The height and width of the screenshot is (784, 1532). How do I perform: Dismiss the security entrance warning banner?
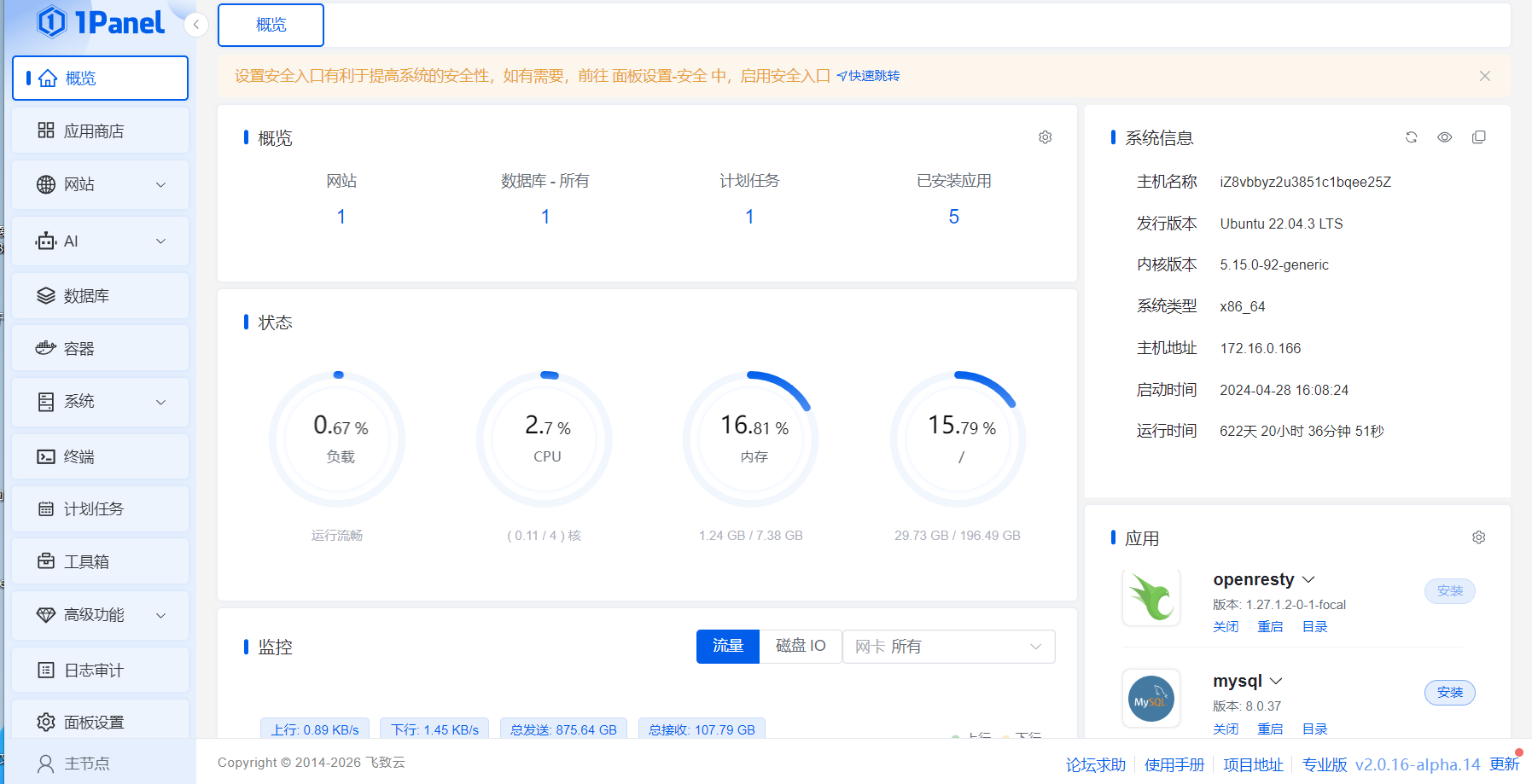(x=1484, y=76)
